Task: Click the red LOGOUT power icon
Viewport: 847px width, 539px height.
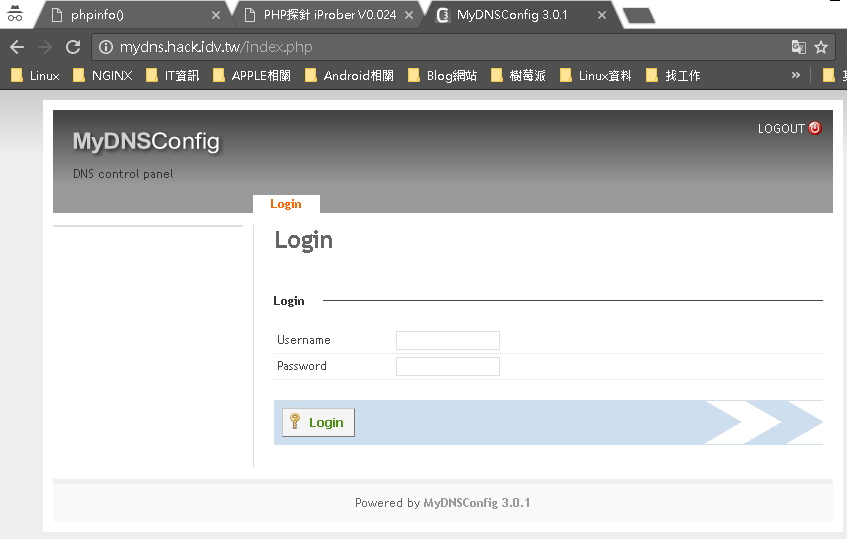Action: click(815, 128)
